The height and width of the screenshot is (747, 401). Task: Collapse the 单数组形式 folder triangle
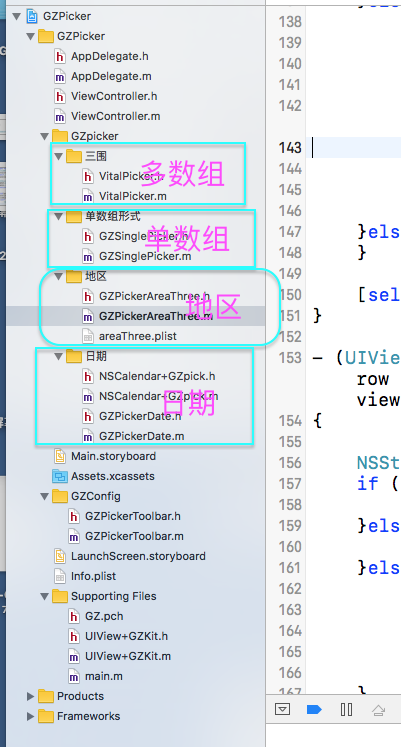point(59,217)
